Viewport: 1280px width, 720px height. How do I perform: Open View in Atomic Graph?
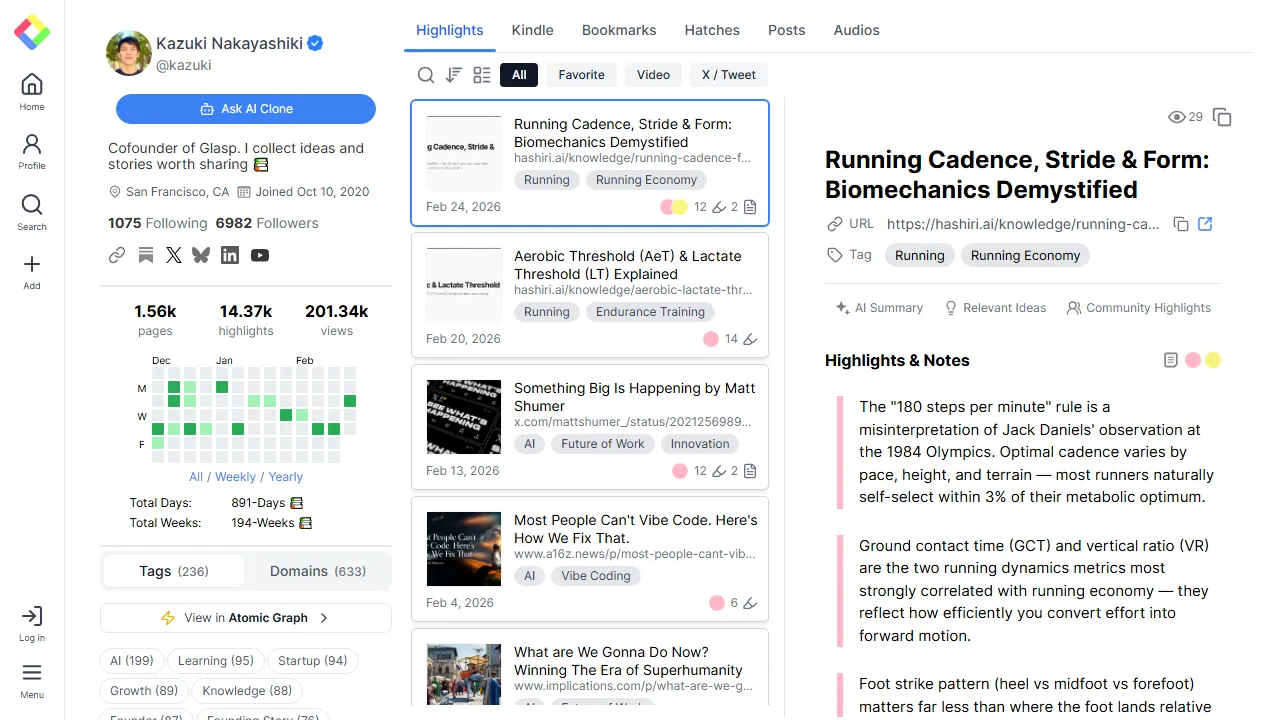pyautogui.click(x=246, y=618)
